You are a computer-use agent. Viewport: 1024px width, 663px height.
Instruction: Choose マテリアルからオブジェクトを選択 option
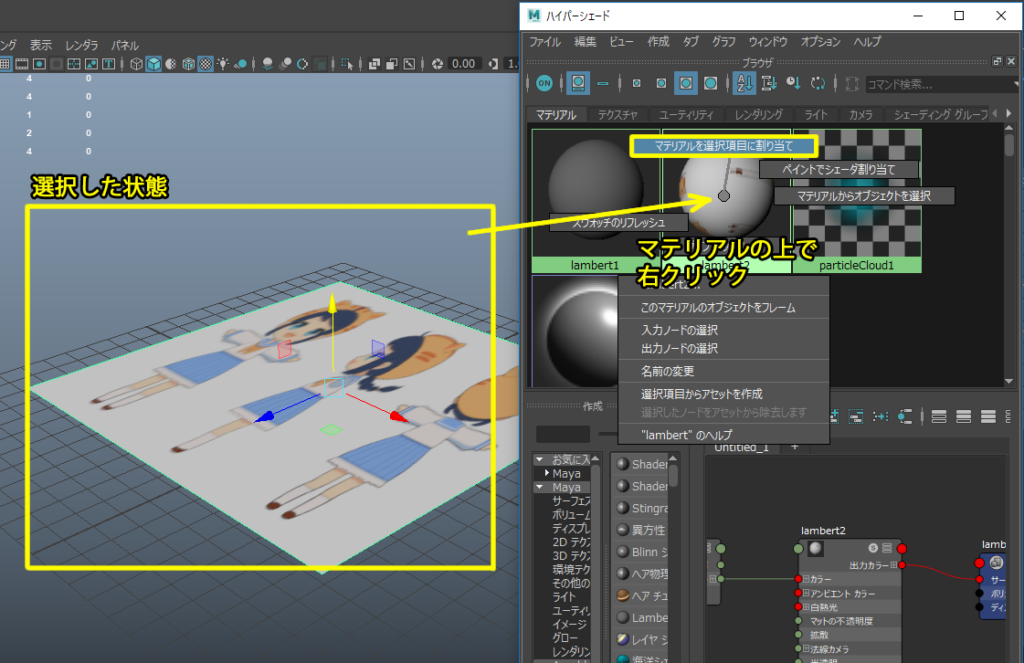[864, 196]
